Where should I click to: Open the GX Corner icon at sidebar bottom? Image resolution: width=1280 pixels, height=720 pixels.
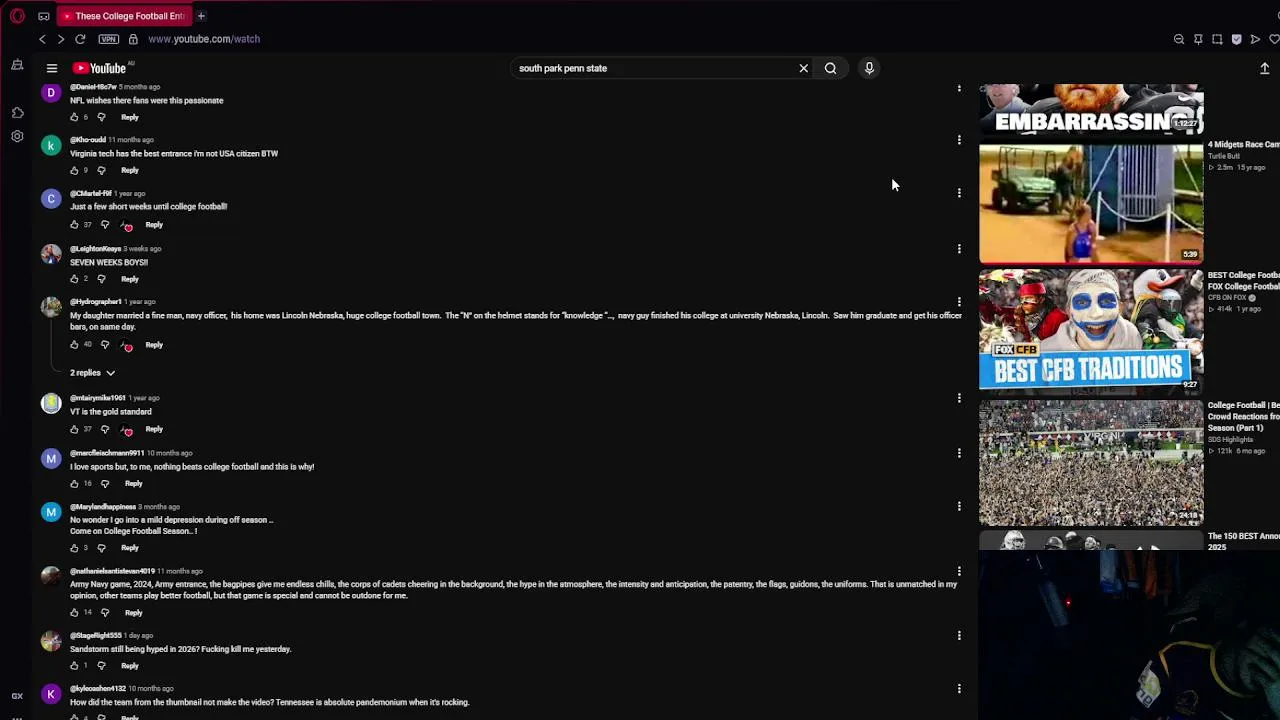17,696
